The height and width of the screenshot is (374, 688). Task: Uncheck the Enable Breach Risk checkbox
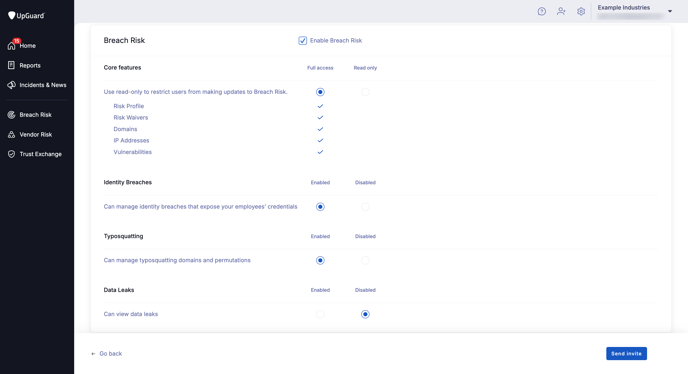pyautogui.click(x=303, y=40)
